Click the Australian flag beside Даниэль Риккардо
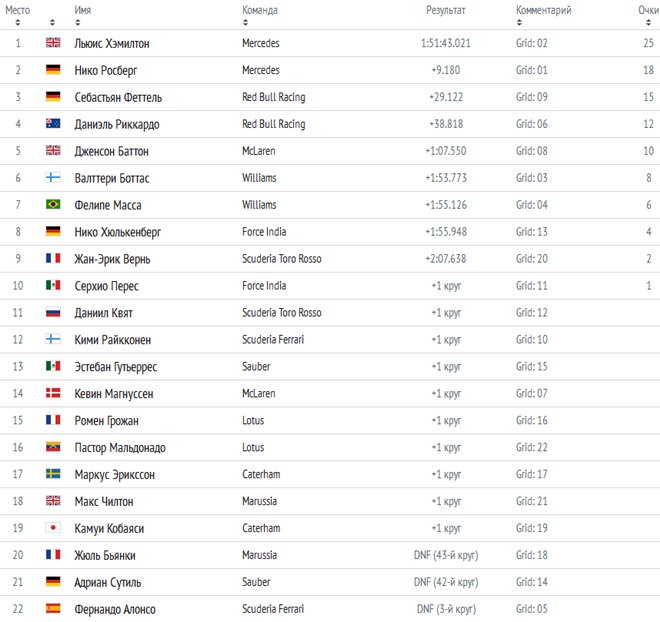Image resolution: width=660 pixels, height=622 pixels. click(x=53, y=123)
